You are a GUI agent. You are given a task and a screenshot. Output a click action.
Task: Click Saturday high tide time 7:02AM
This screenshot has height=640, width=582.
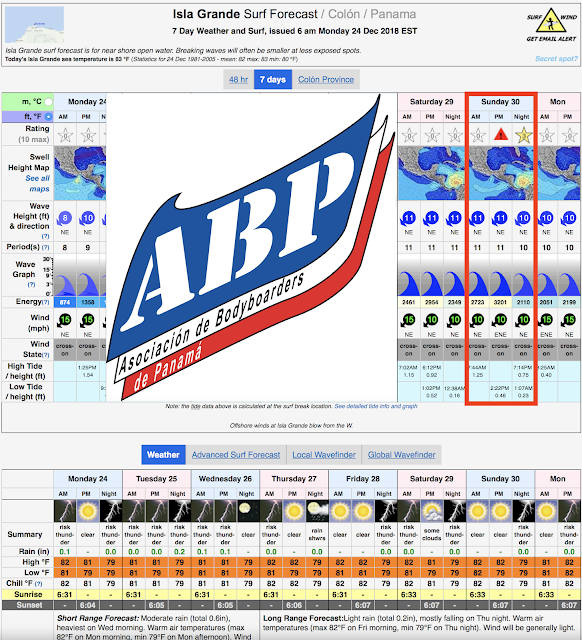(x=409, y=367)
